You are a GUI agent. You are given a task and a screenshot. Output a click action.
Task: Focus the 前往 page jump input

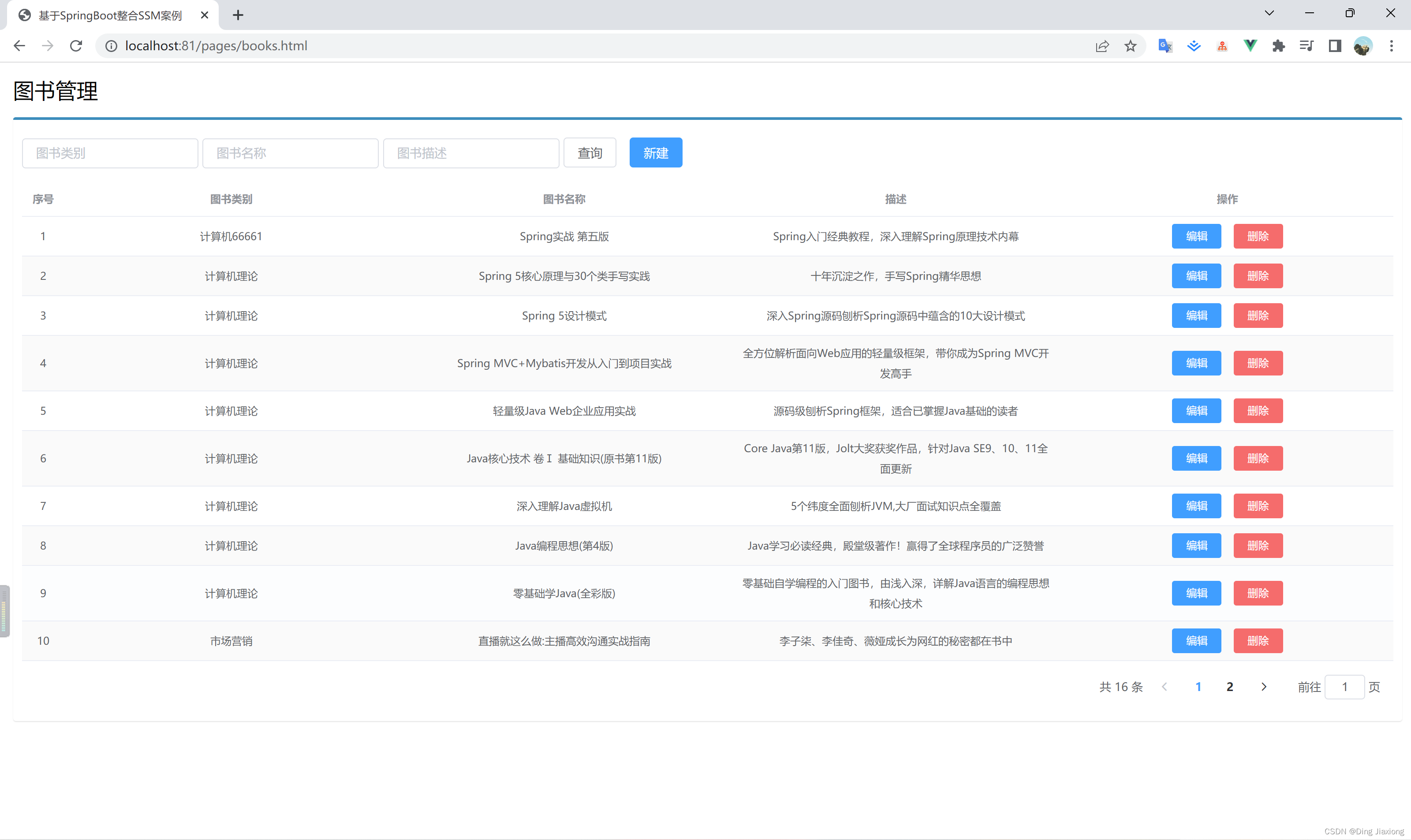pyautogui.click(x=1344, y=687)
